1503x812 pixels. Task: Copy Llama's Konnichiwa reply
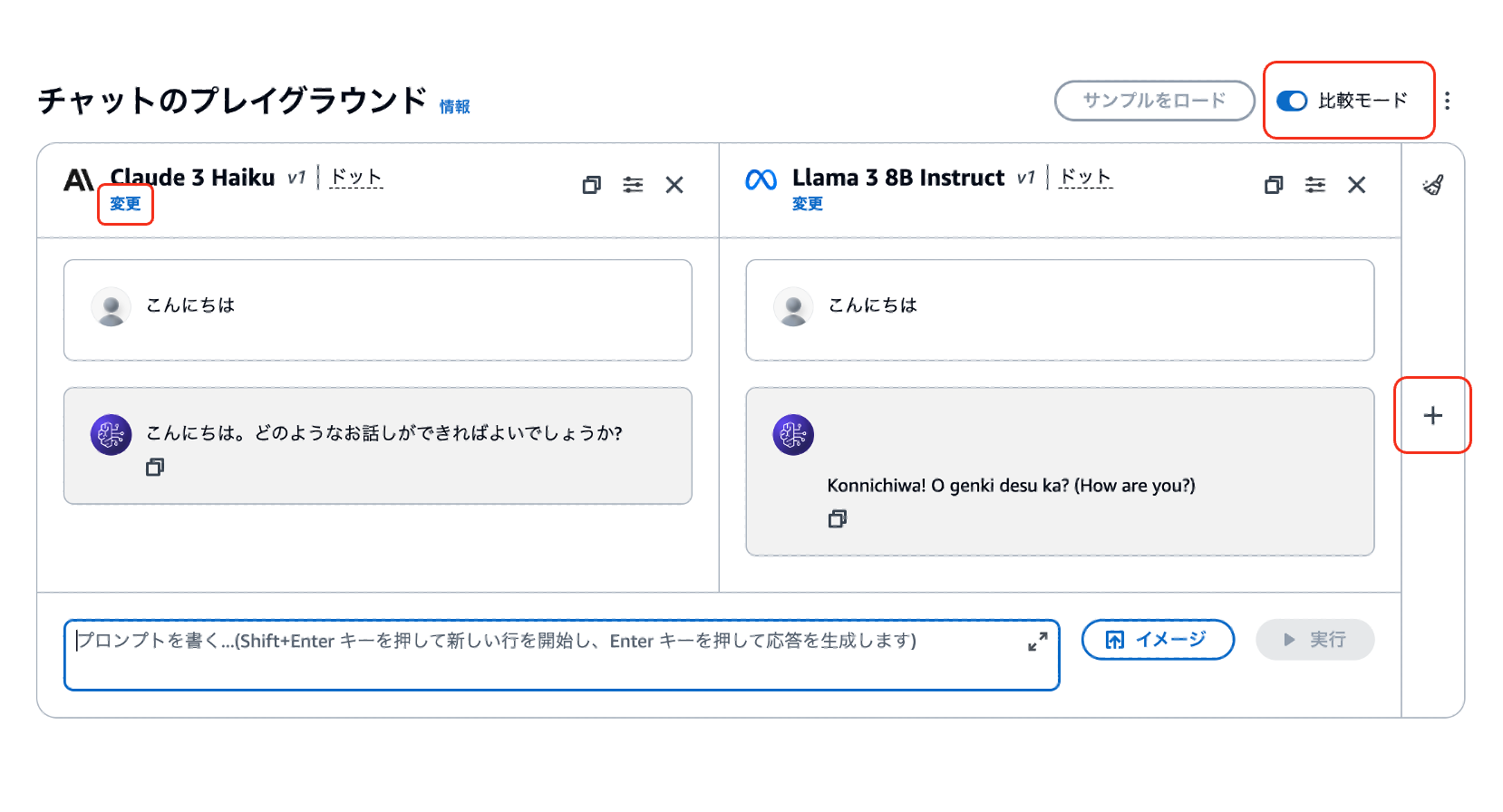coord(838,519)
